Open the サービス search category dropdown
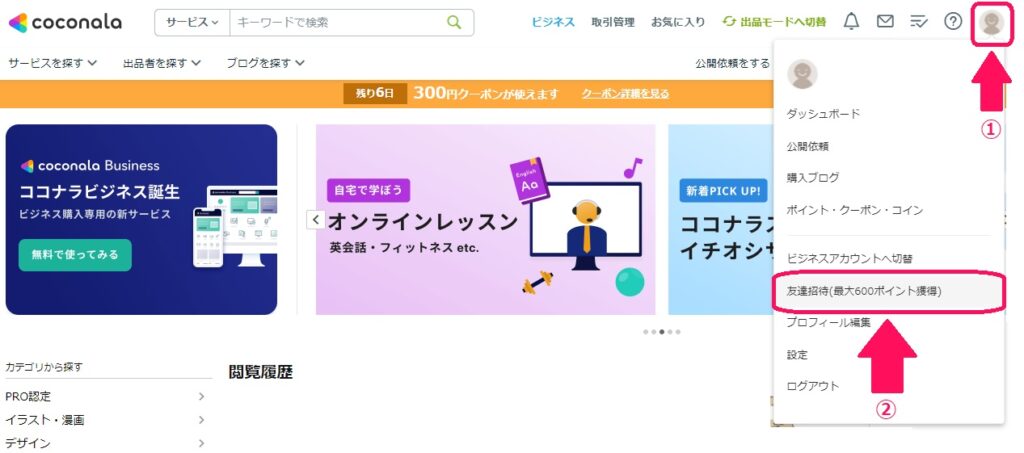 (x=192, y=22)
